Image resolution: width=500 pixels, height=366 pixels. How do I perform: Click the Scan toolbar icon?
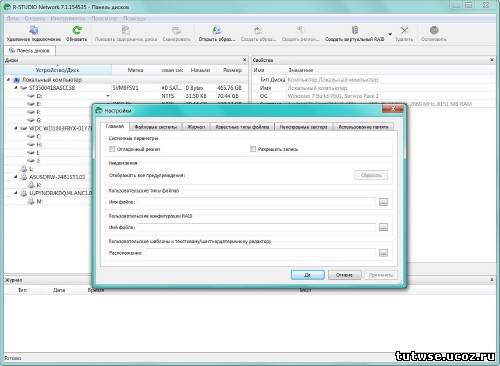176,30
